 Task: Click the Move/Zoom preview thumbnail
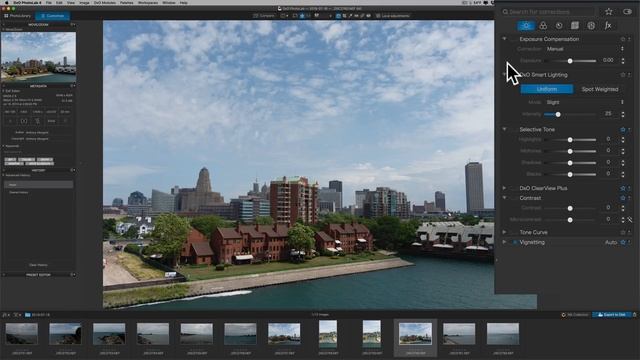click(x=38, y=57)
